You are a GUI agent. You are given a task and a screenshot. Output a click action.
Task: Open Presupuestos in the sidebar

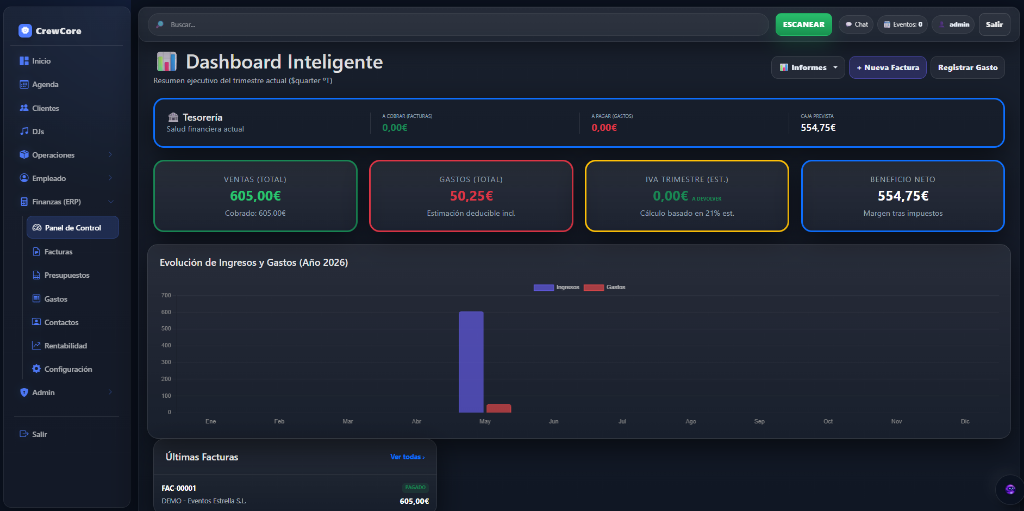pos(66,275)
